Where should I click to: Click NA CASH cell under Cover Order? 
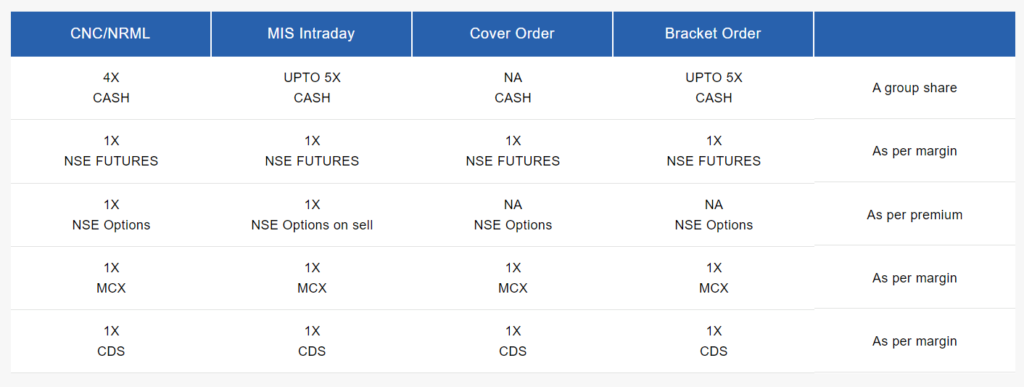[512, 88]
